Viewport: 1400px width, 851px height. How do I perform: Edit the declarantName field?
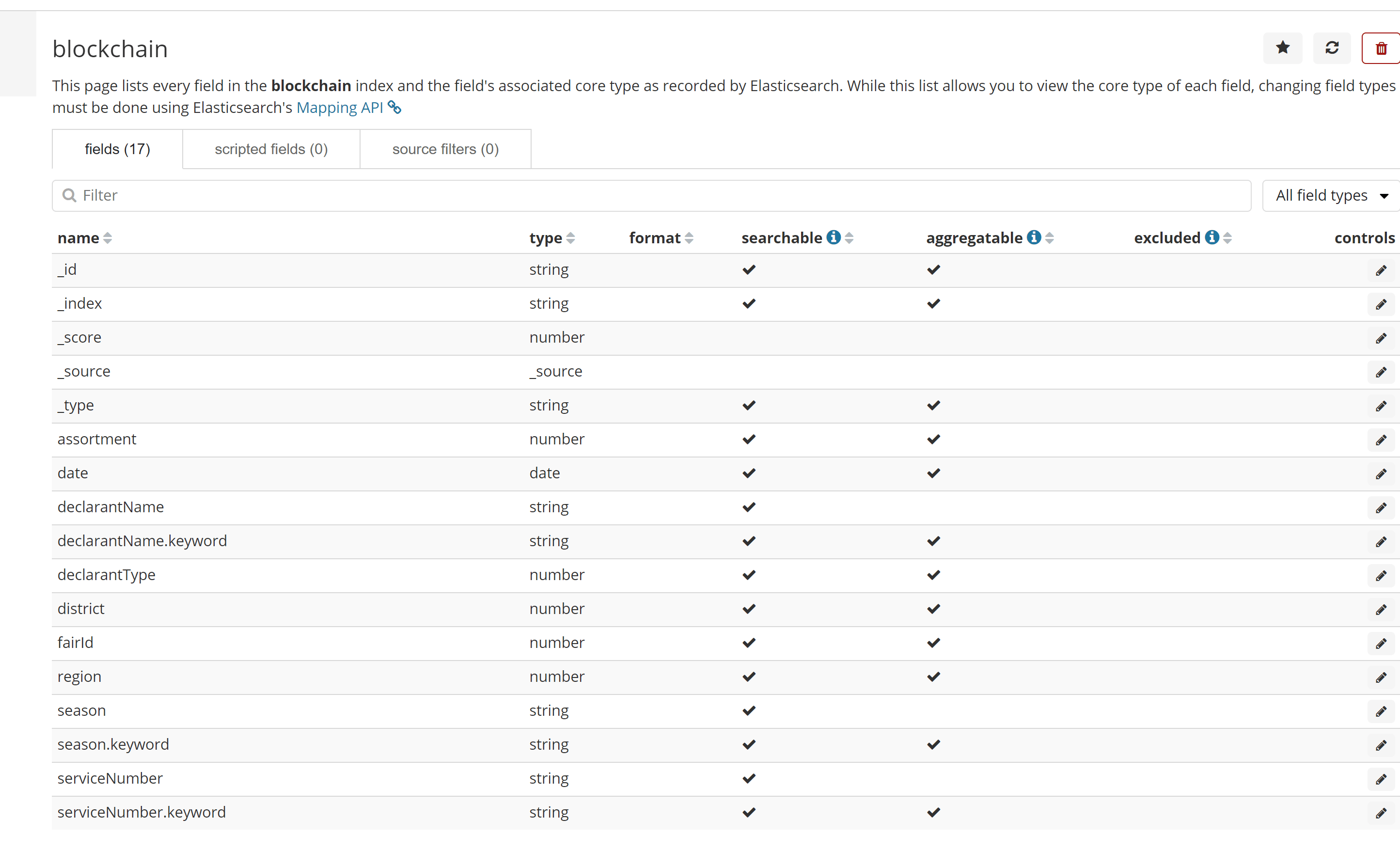click(x=1381, y=508)
